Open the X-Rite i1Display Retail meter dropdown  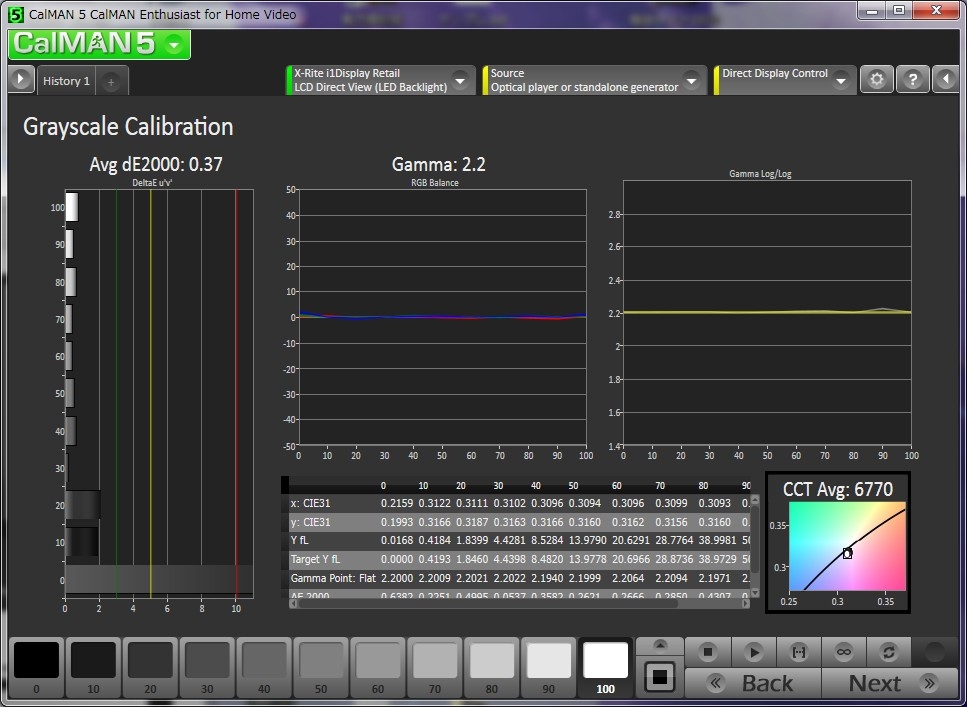[460, 80]
